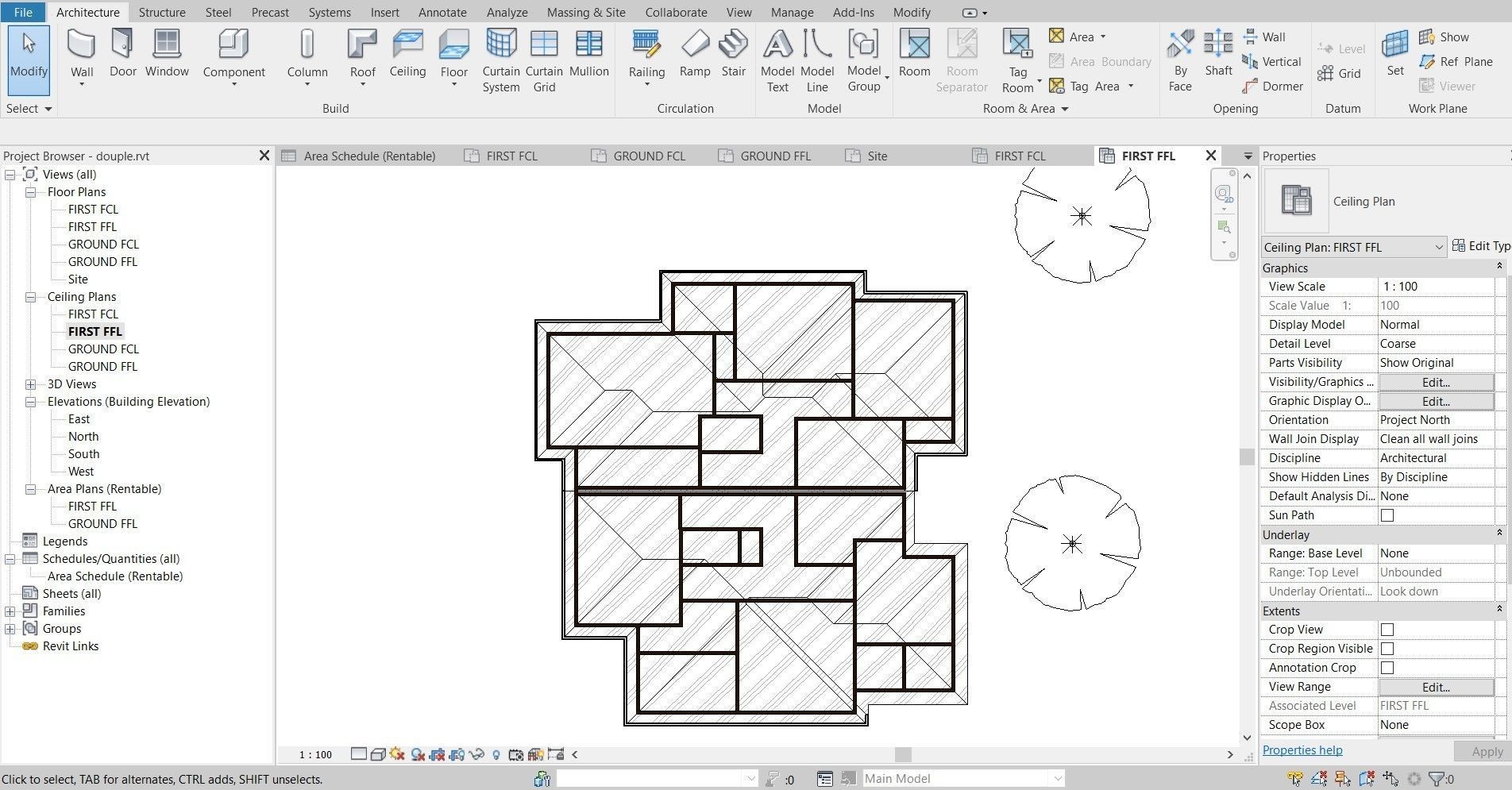
Task: Collapse the Floor Plans tree node
Action: pos(30,192)
